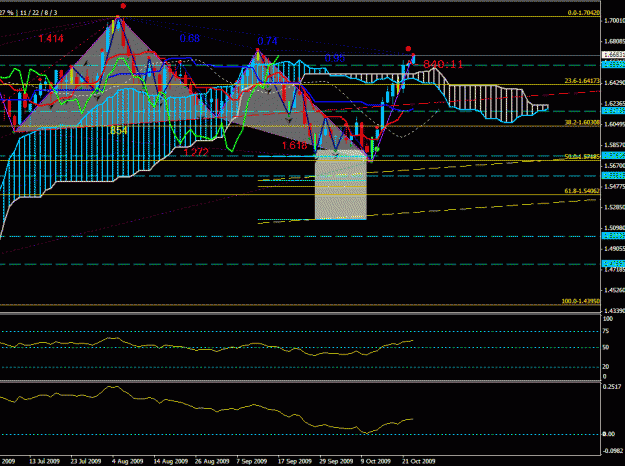Click the green dot at October low
The image size is (625, 466).
377,149
